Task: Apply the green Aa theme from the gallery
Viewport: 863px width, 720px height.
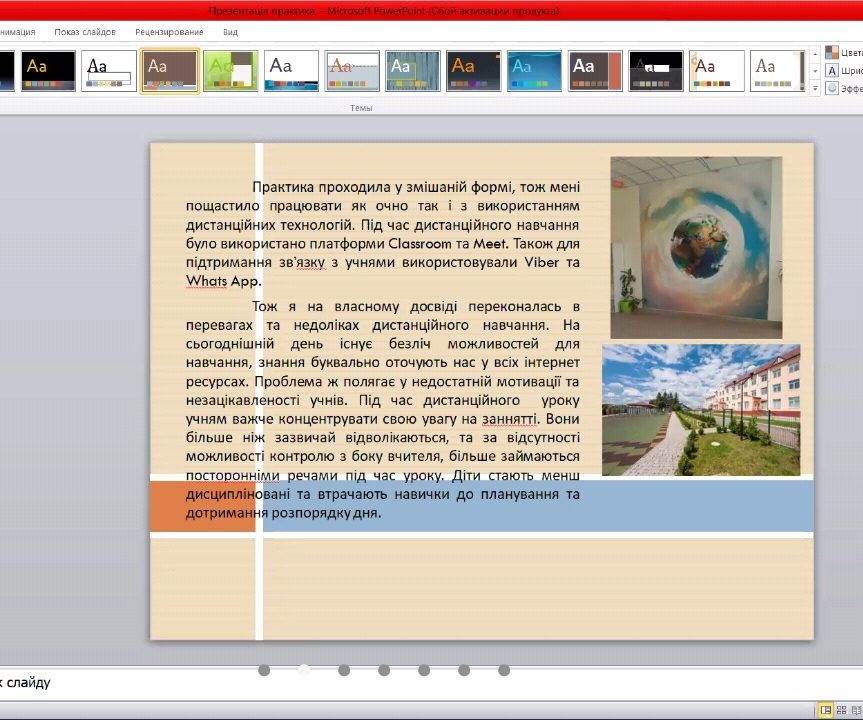Action: coord(232,70)
